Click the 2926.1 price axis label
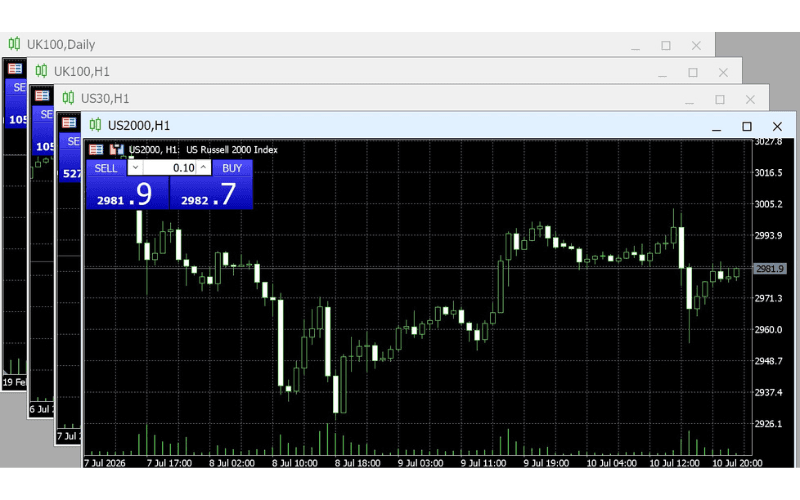The image size is (800, 500). [768, 424]
